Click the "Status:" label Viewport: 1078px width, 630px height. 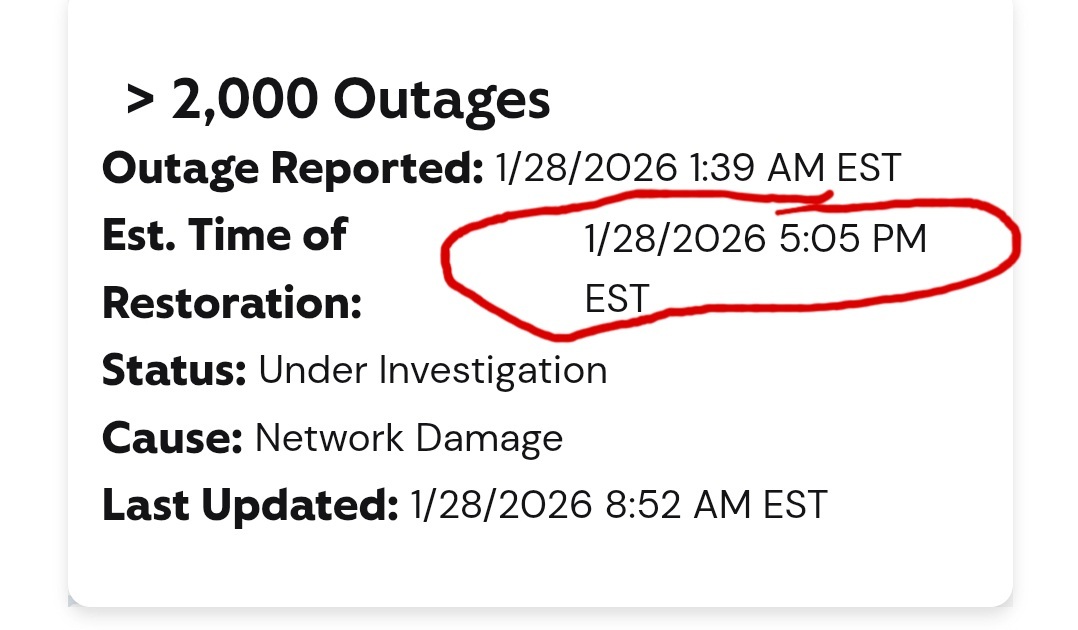[174, 371]
